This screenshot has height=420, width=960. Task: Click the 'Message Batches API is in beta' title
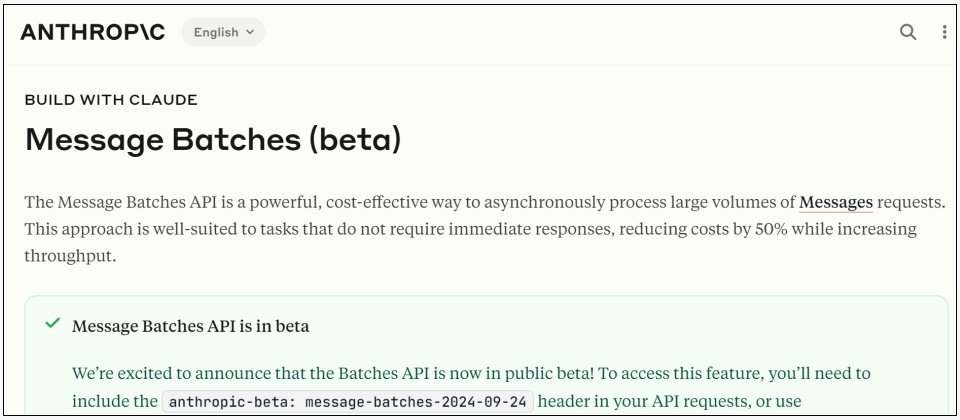coord(191,326)
